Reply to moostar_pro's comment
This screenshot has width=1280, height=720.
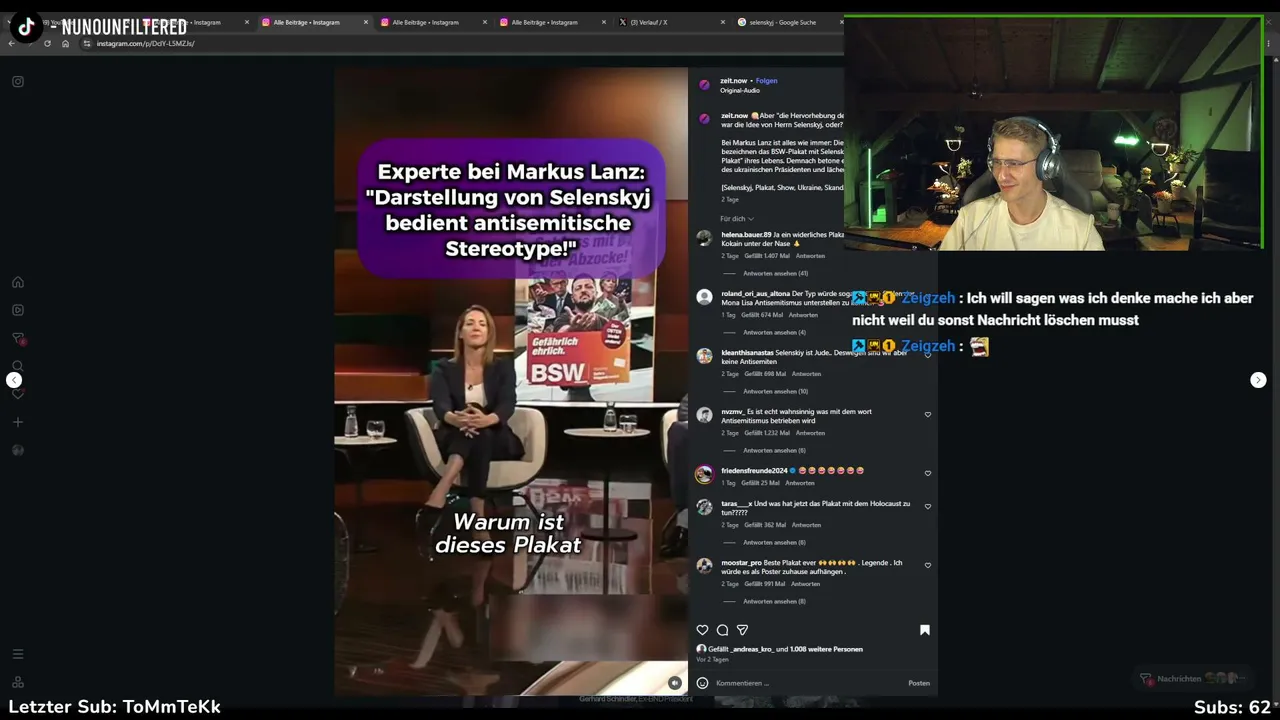[x=805, y=584]
